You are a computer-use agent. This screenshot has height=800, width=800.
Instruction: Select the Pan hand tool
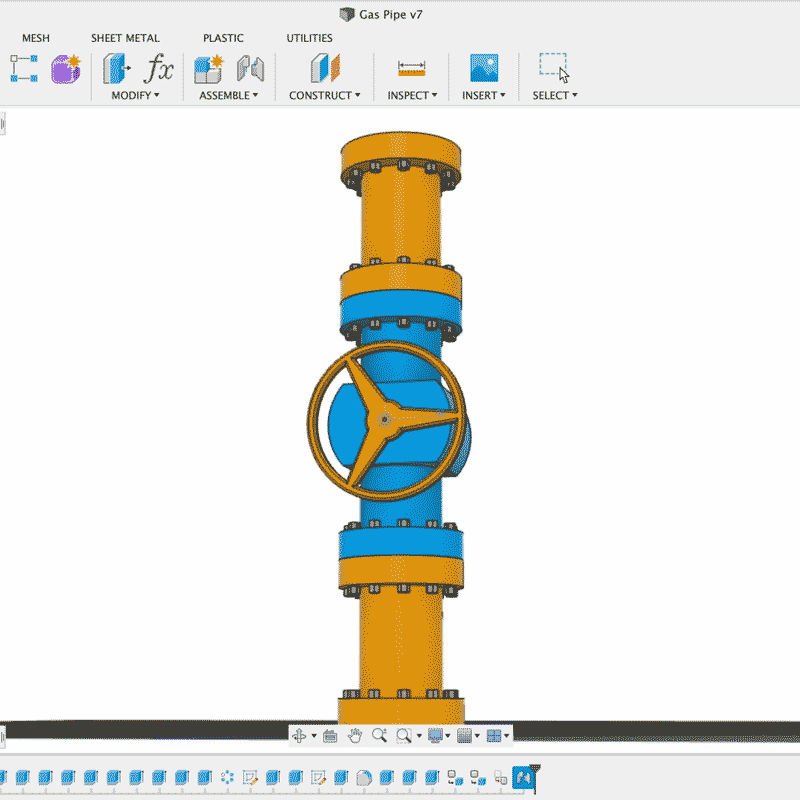pyautogui.click(x=355, y=736)
